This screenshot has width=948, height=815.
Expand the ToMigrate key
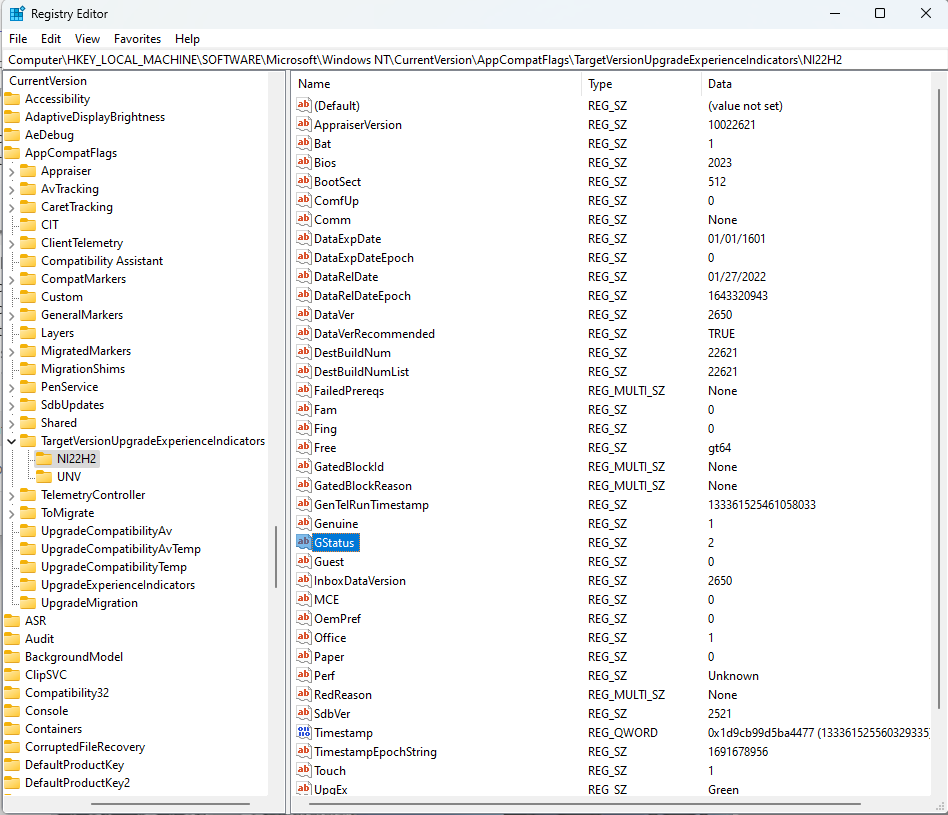tap(11, 514)
